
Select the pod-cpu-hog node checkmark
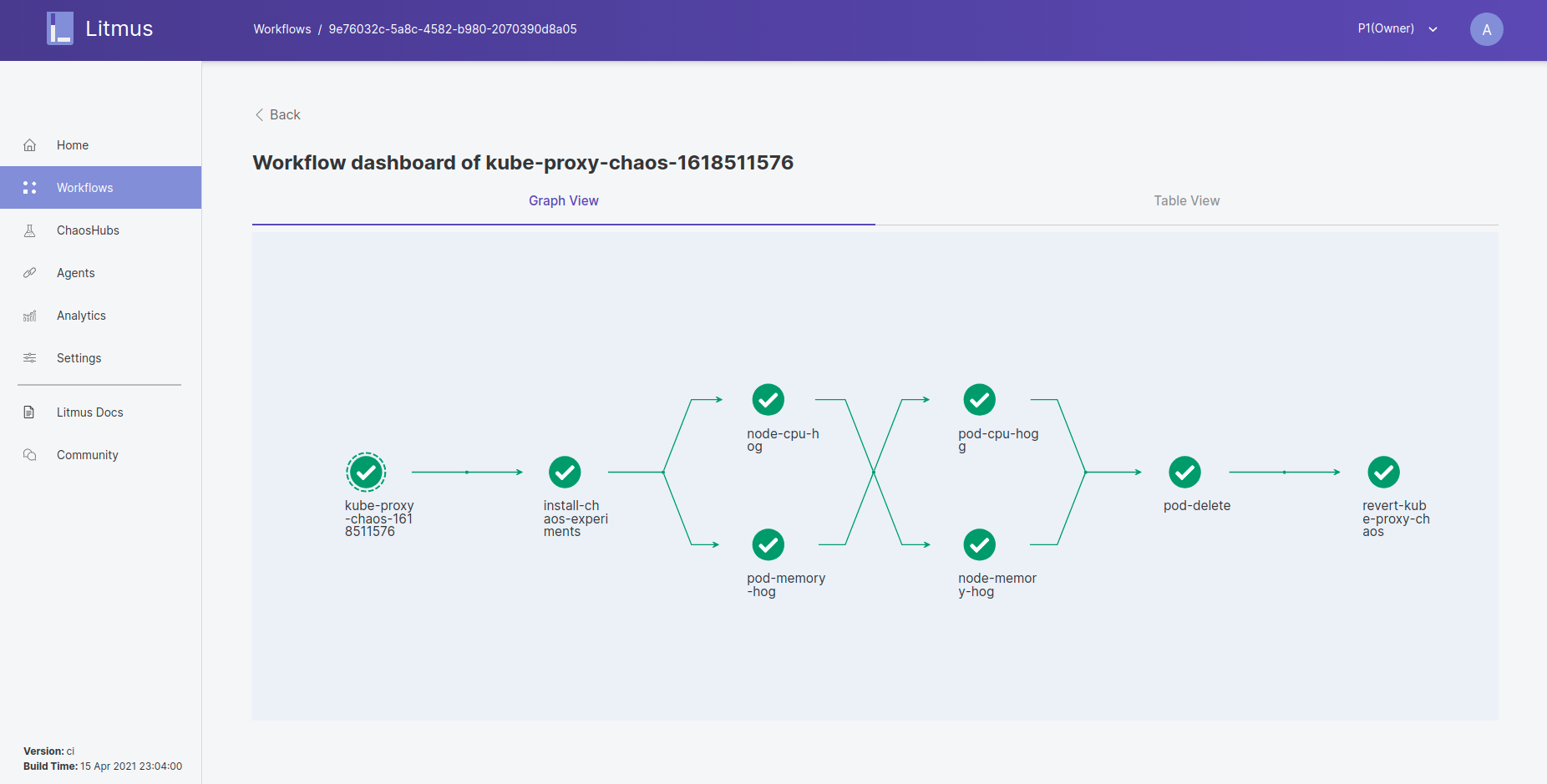pyautogui.click(x=980, y=400)
